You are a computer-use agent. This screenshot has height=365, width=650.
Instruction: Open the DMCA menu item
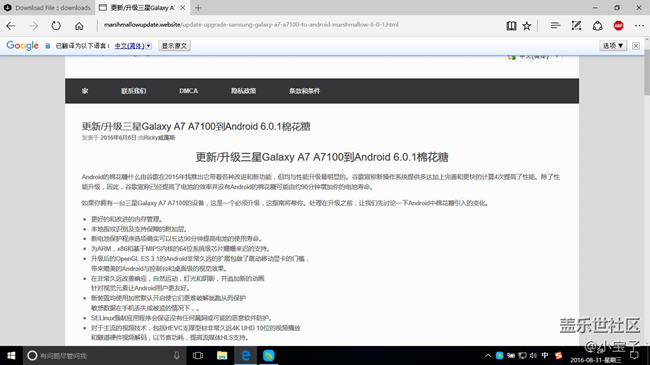pos(189,91)
